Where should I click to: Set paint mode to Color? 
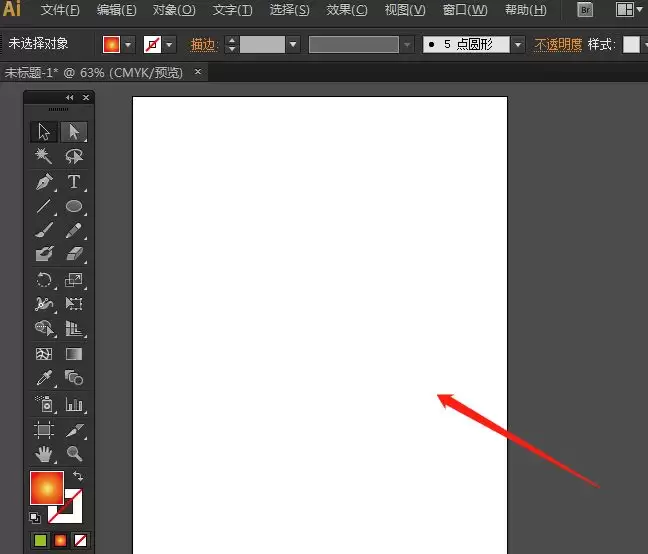(x=40, y=540)
